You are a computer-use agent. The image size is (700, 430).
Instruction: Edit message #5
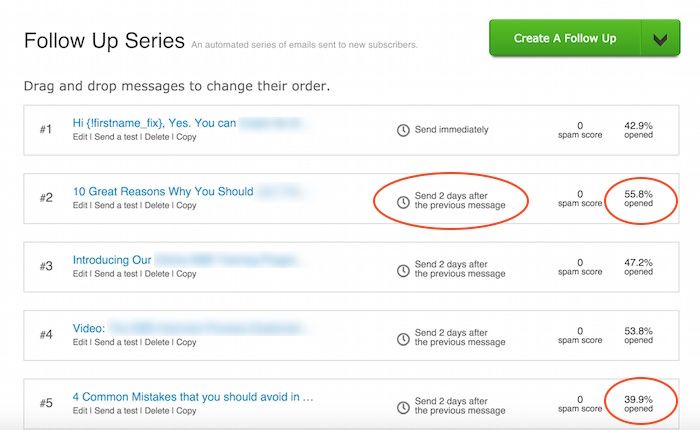80,411
